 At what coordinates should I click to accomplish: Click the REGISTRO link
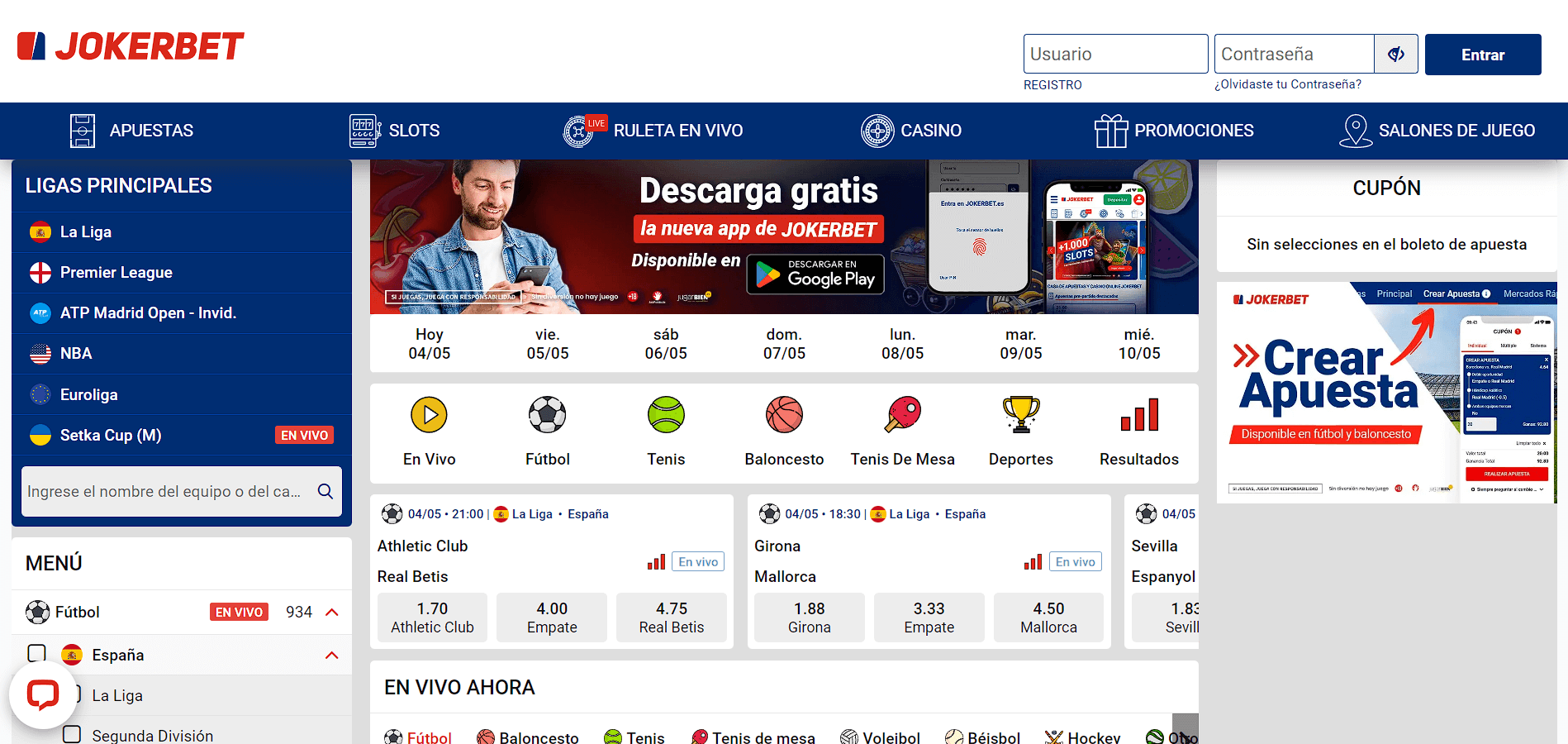[x=1052, y=85]
